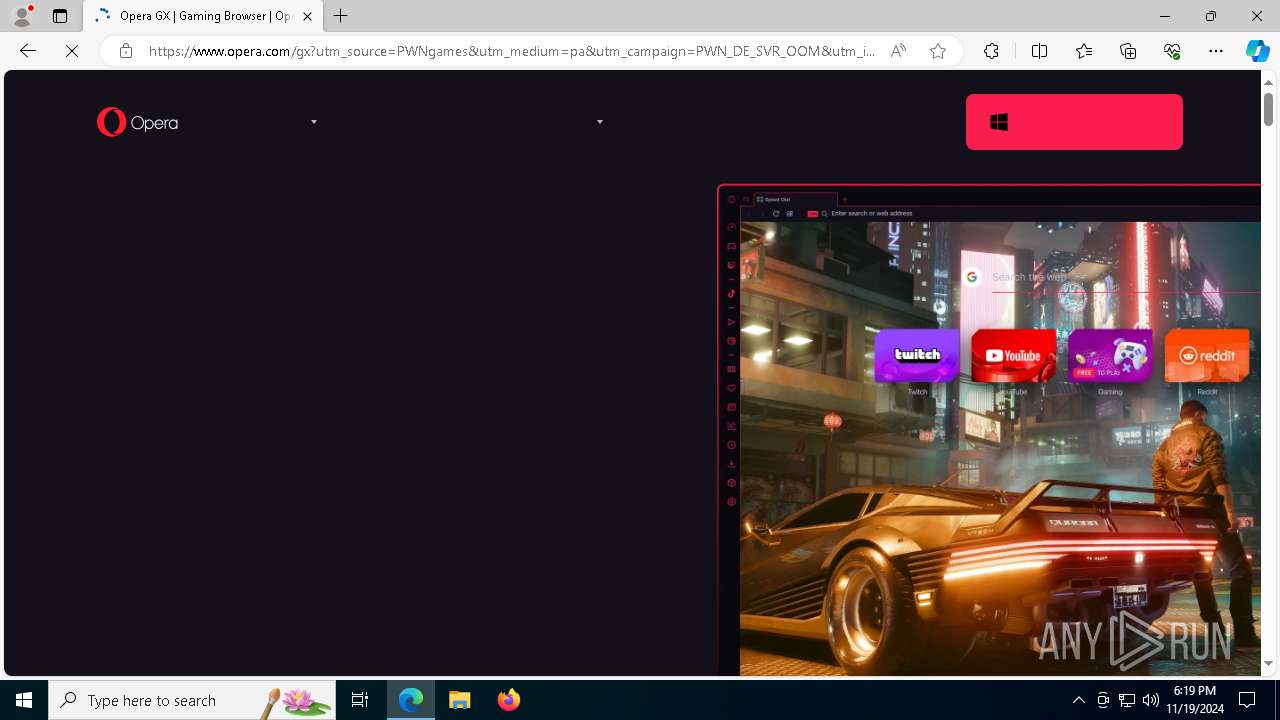1280x720 pixels.
Task: Open network status tray icon
Action: tap(1127, 700)
